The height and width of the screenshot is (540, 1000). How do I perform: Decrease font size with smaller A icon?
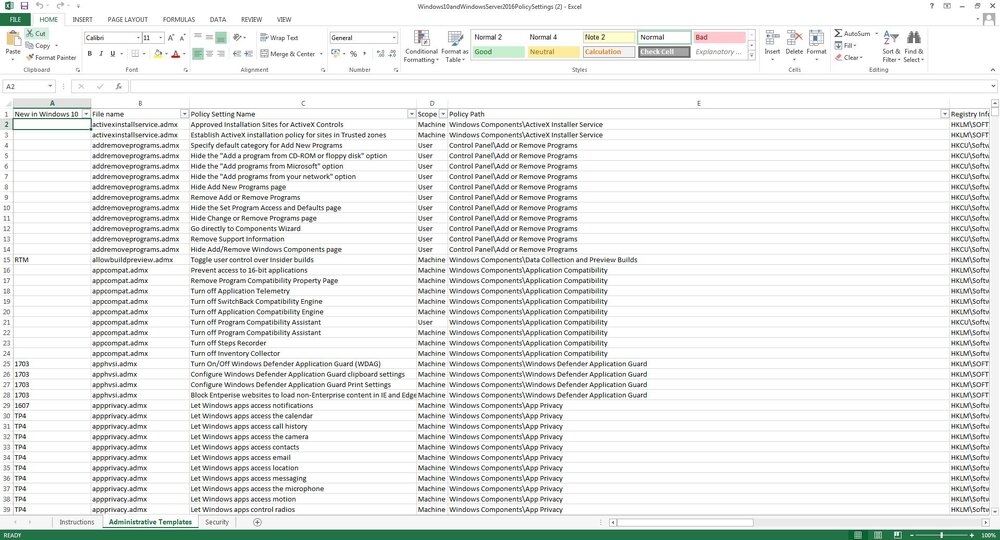click(x=182, y=38)
